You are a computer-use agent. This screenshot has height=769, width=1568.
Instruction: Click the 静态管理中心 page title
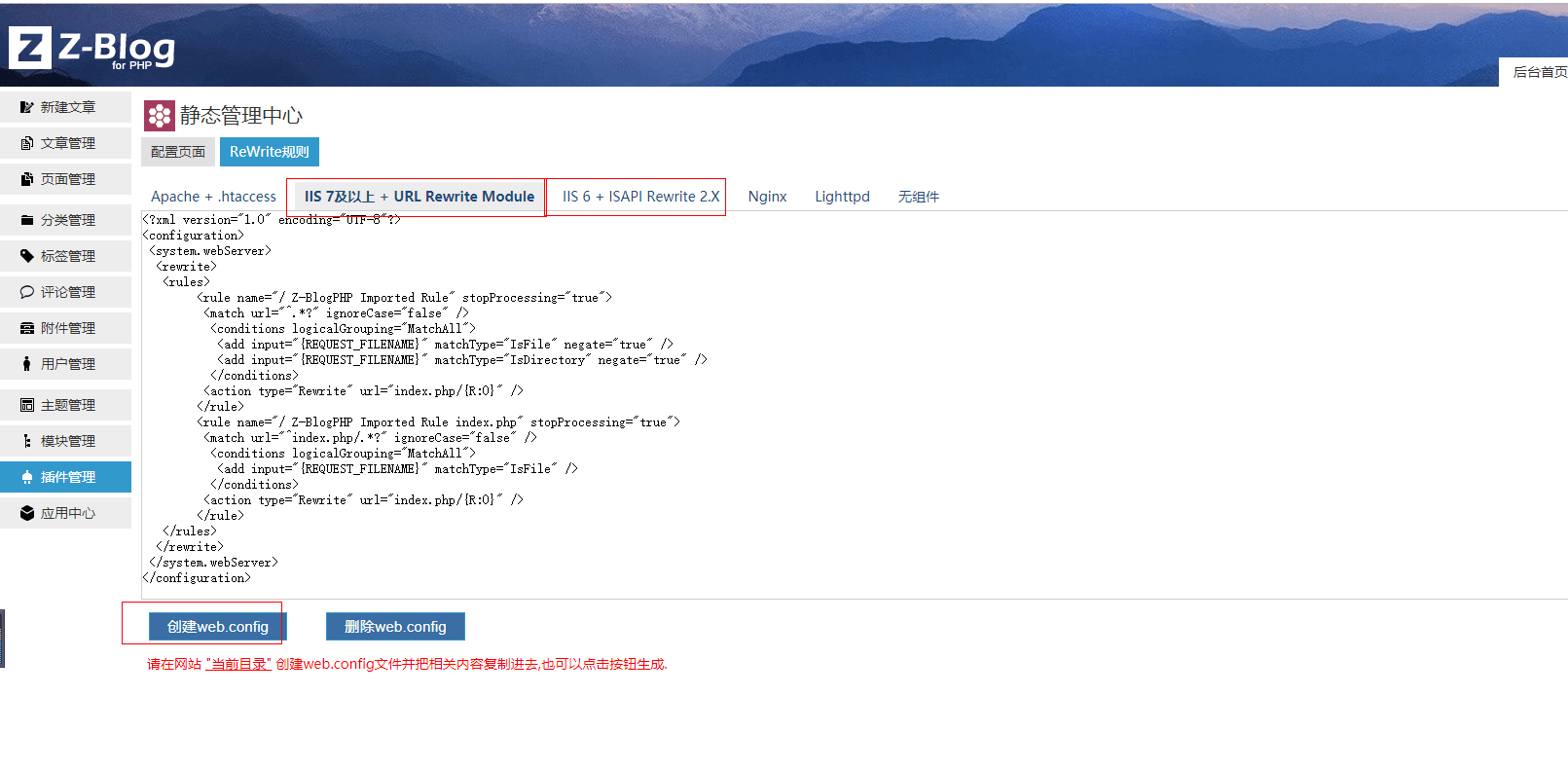tap(241, 116)
